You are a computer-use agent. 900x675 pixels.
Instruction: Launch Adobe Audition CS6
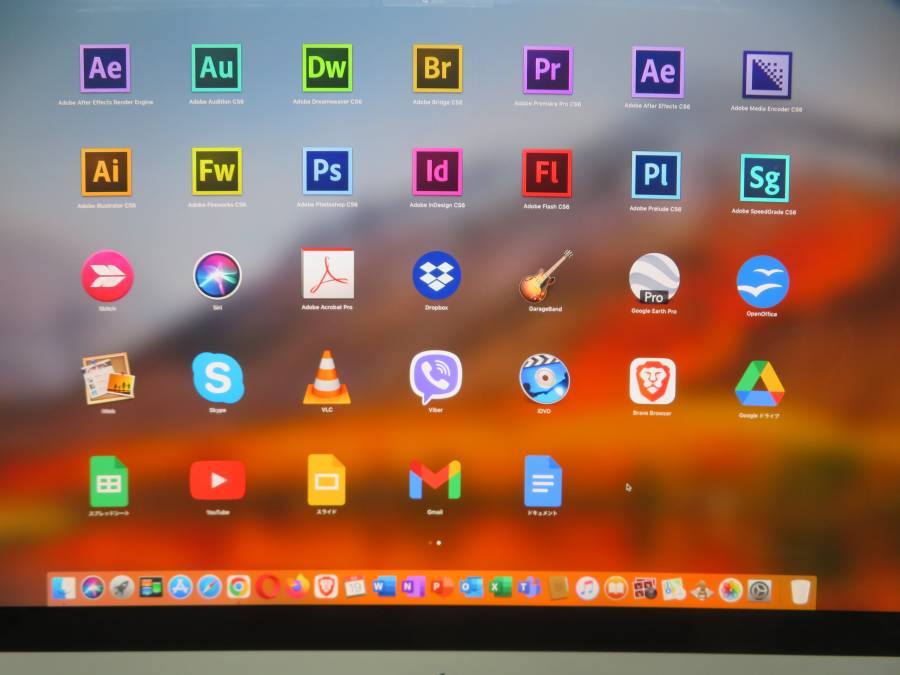point(216,68)
